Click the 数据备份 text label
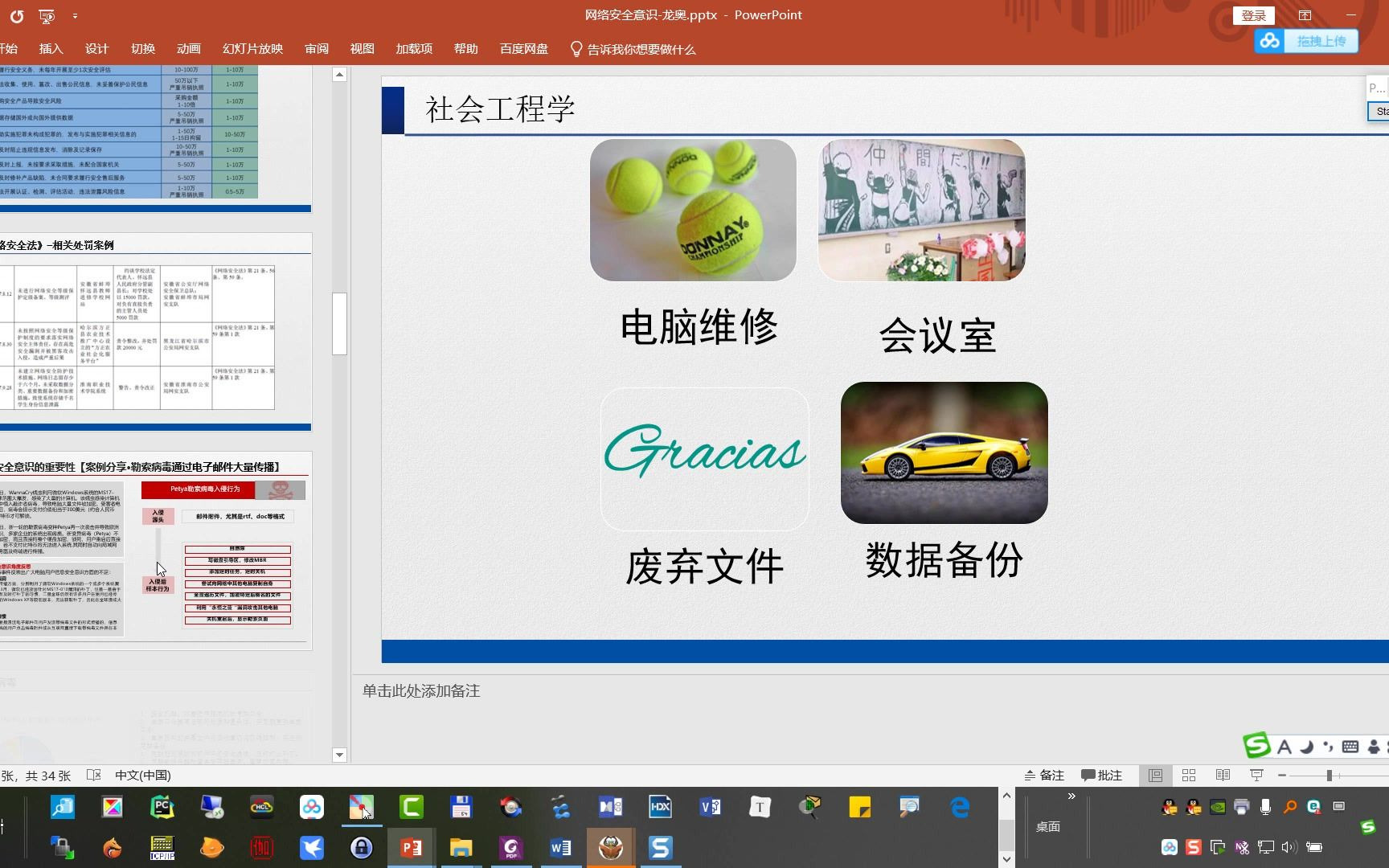This screenshot has width=1389, height=868. pyautogui.click(x=944, y=560)
